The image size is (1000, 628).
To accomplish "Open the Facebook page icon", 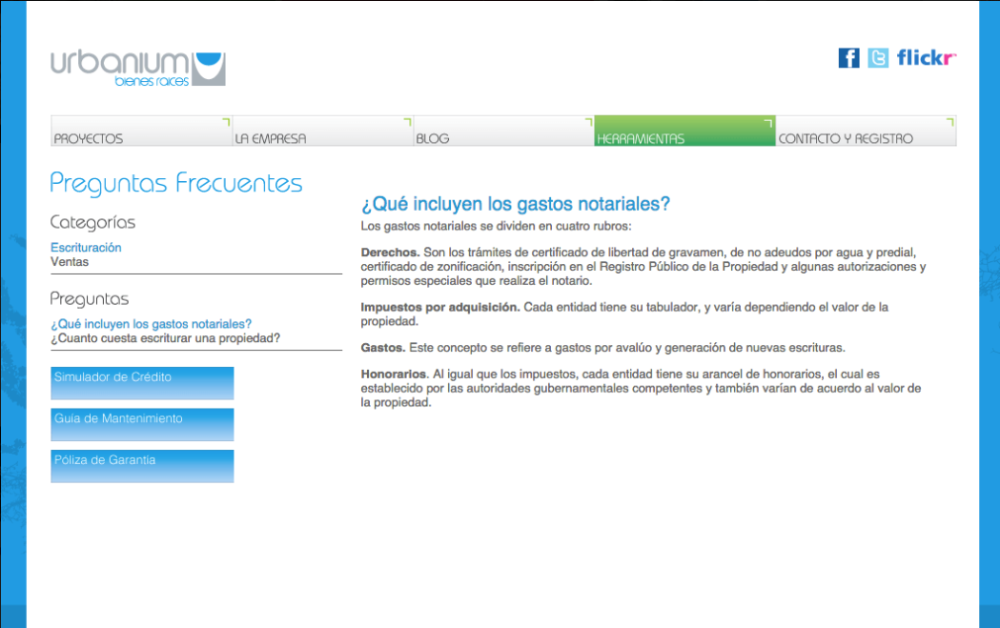I will (848, 58).
